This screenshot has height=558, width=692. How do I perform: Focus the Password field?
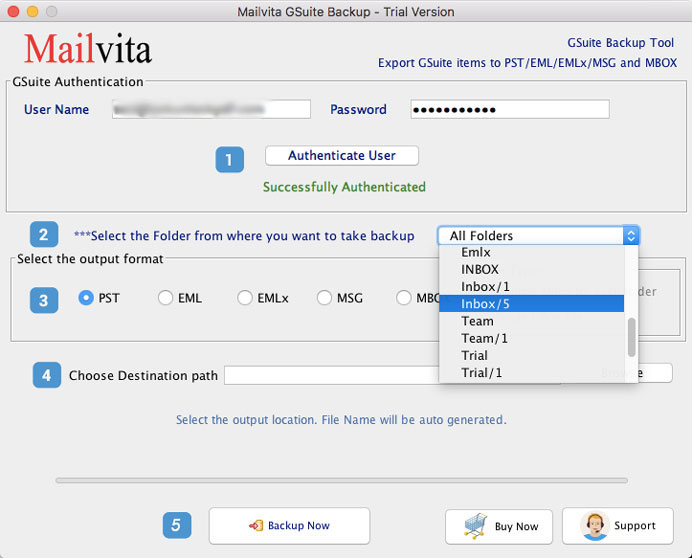510,109
